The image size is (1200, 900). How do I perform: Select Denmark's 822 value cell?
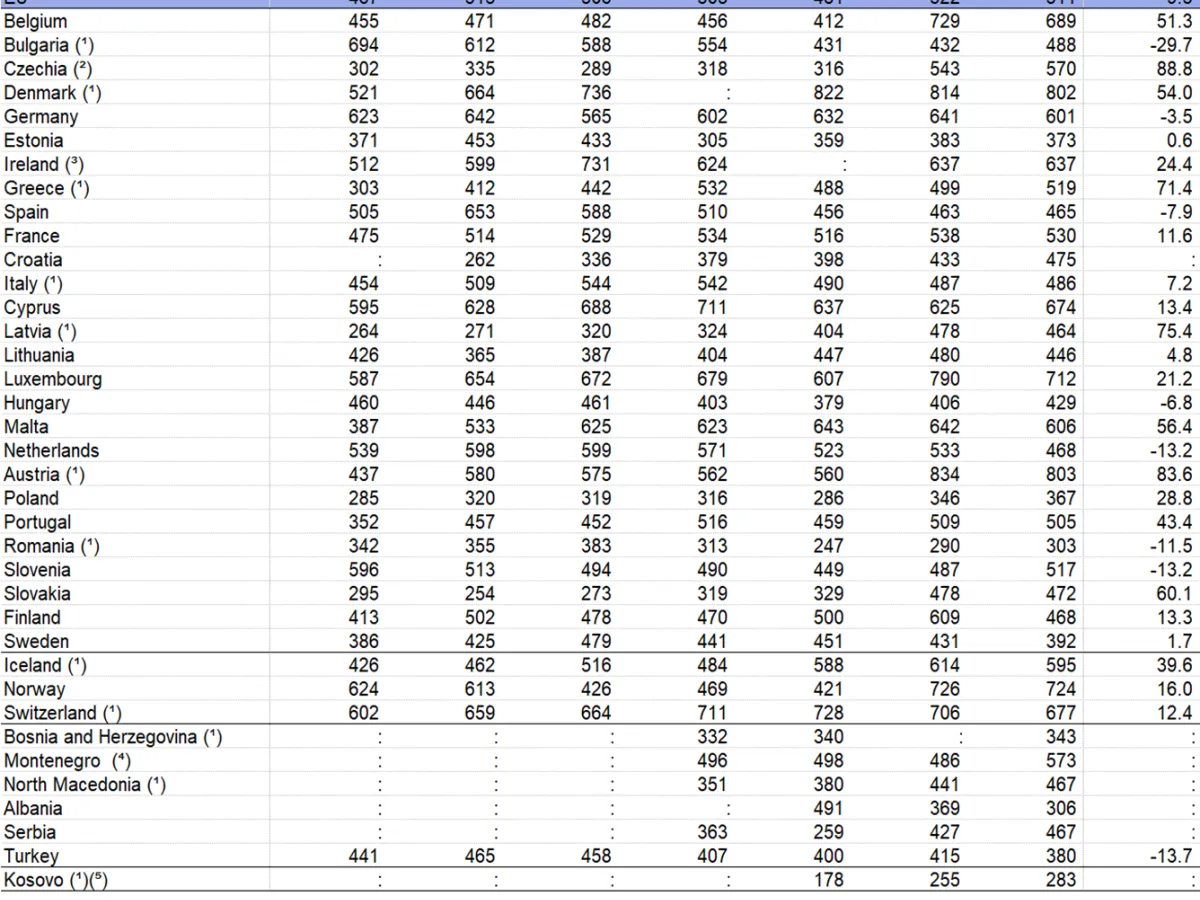827,93
